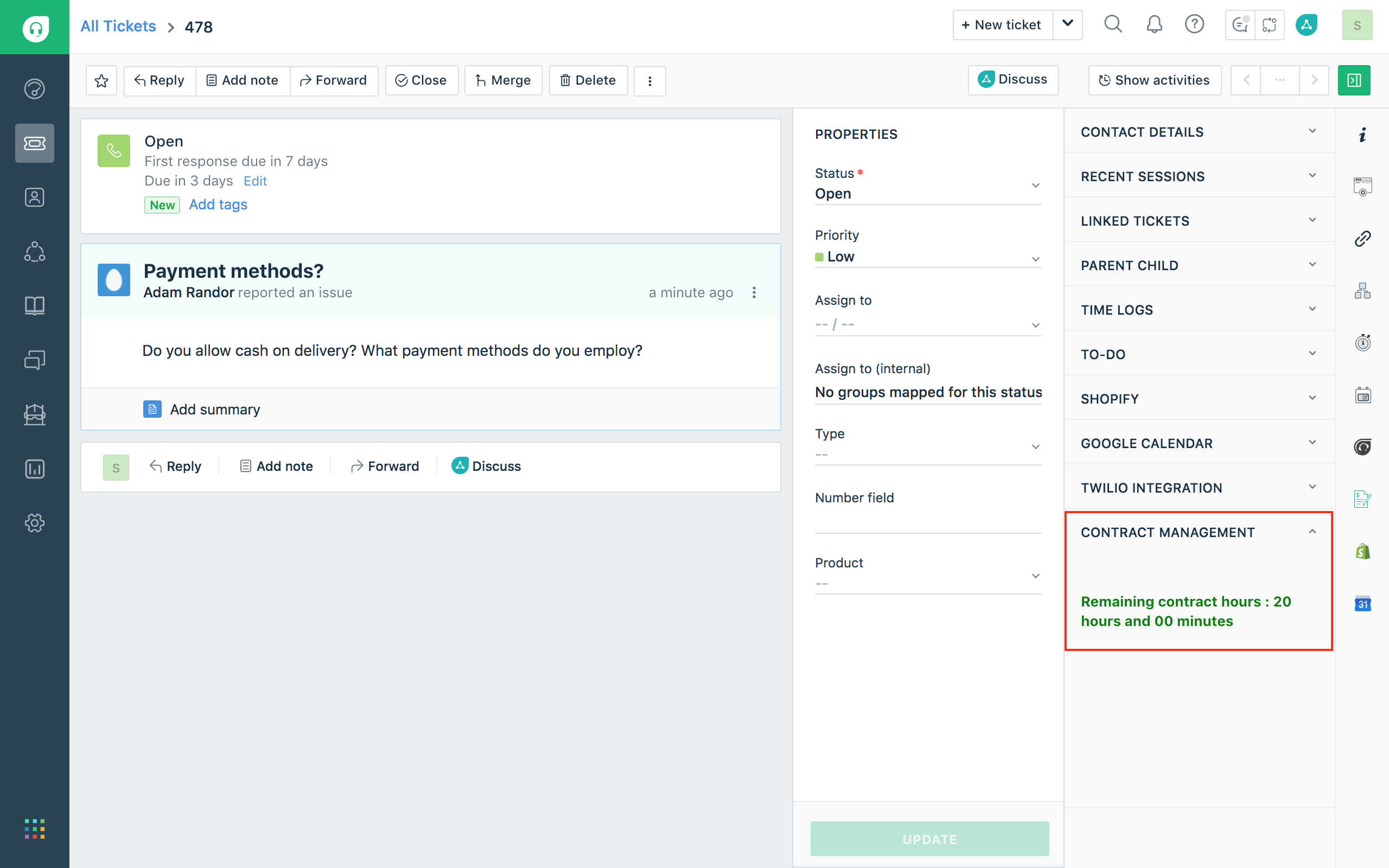
Task: Click Merge in the ticket toolbar
Action: pyautogui.click(x=503, y=80)
